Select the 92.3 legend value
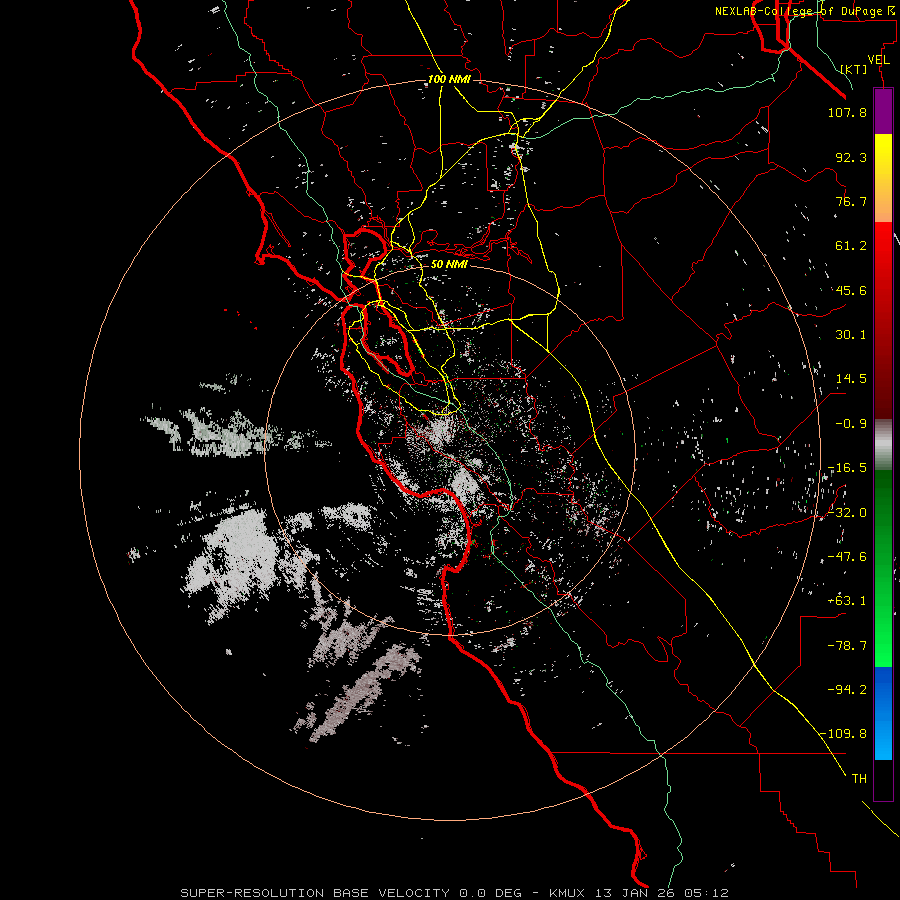Image resolution: width=900 pixels, height=900 pixels. click(x=851, y=157)
